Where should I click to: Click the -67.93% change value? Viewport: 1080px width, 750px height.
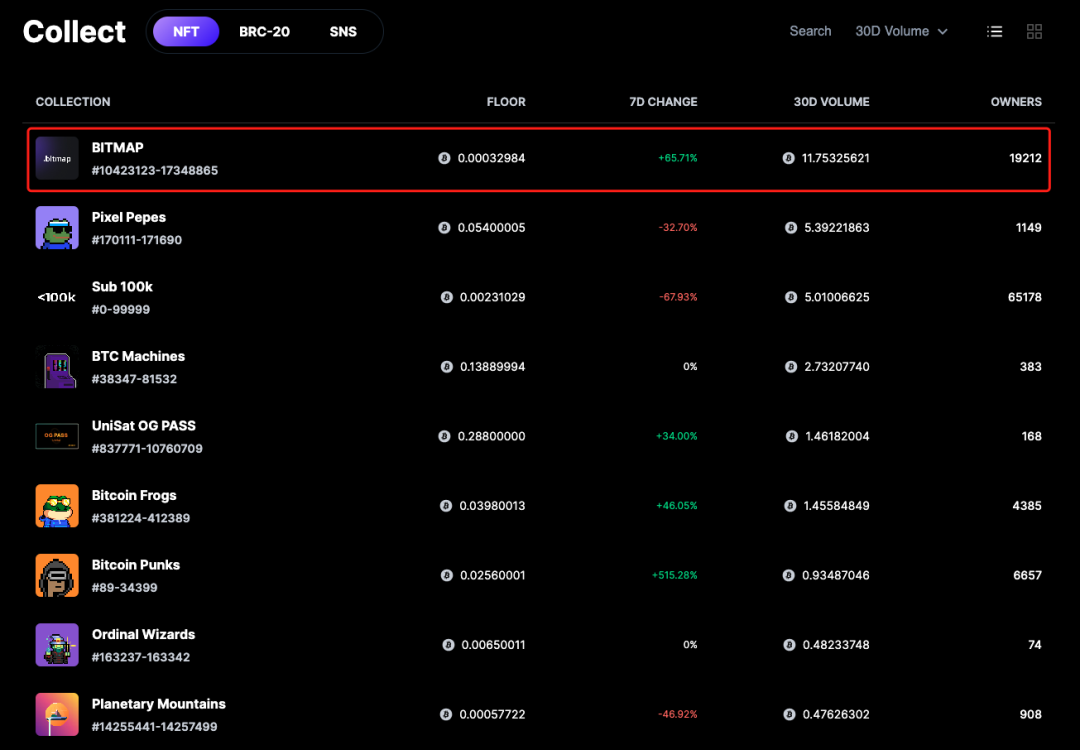click(678, 298)
